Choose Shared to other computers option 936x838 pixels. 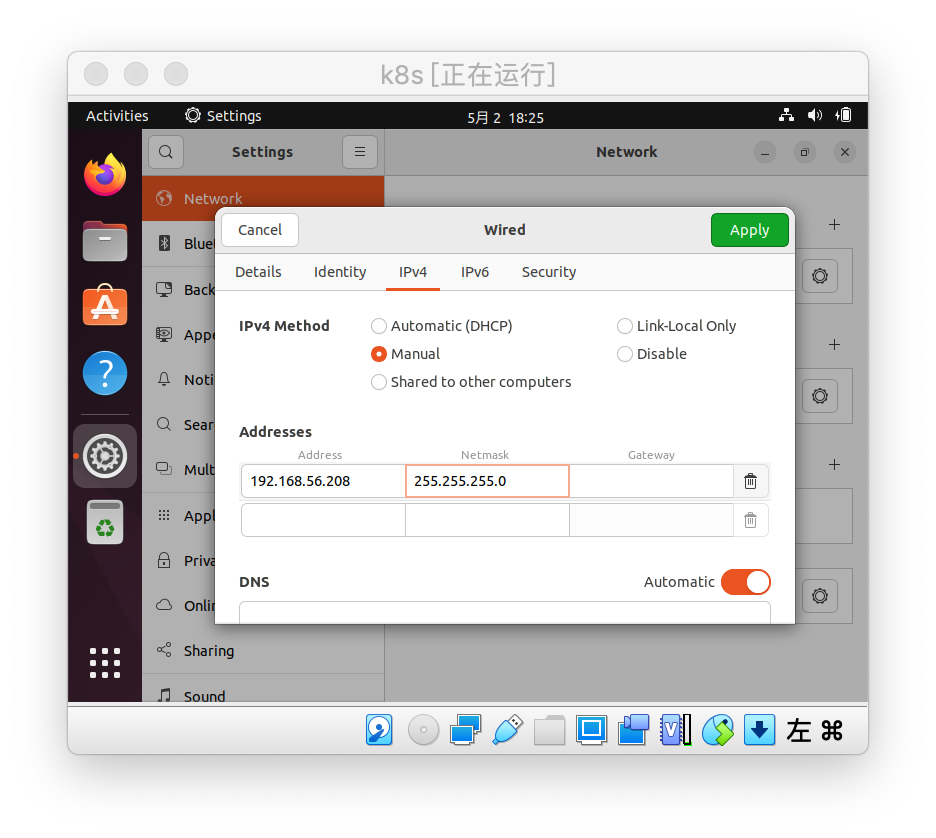379,382
